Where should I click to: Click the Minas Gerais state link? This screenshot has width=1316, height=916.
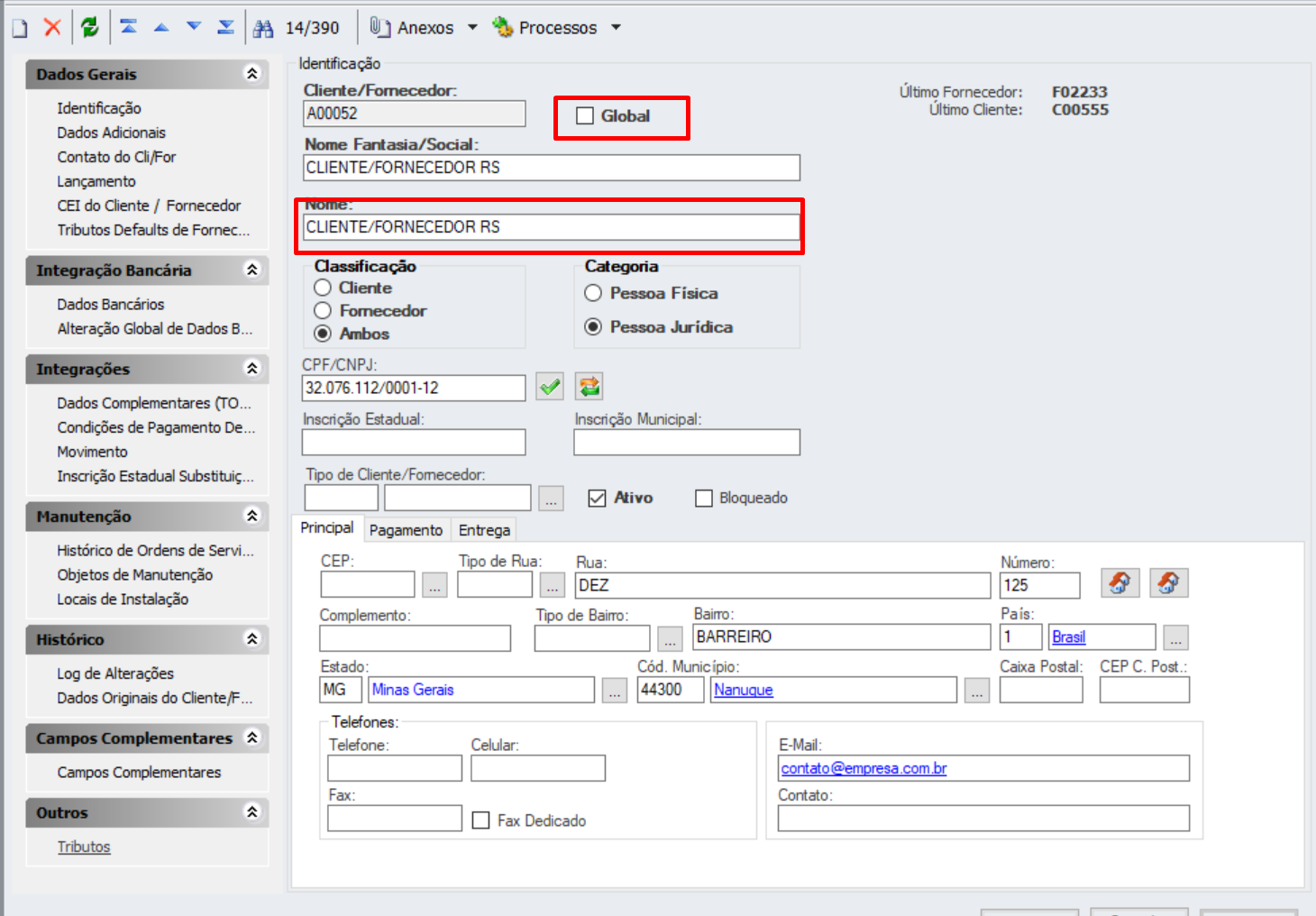click(413, 690)
